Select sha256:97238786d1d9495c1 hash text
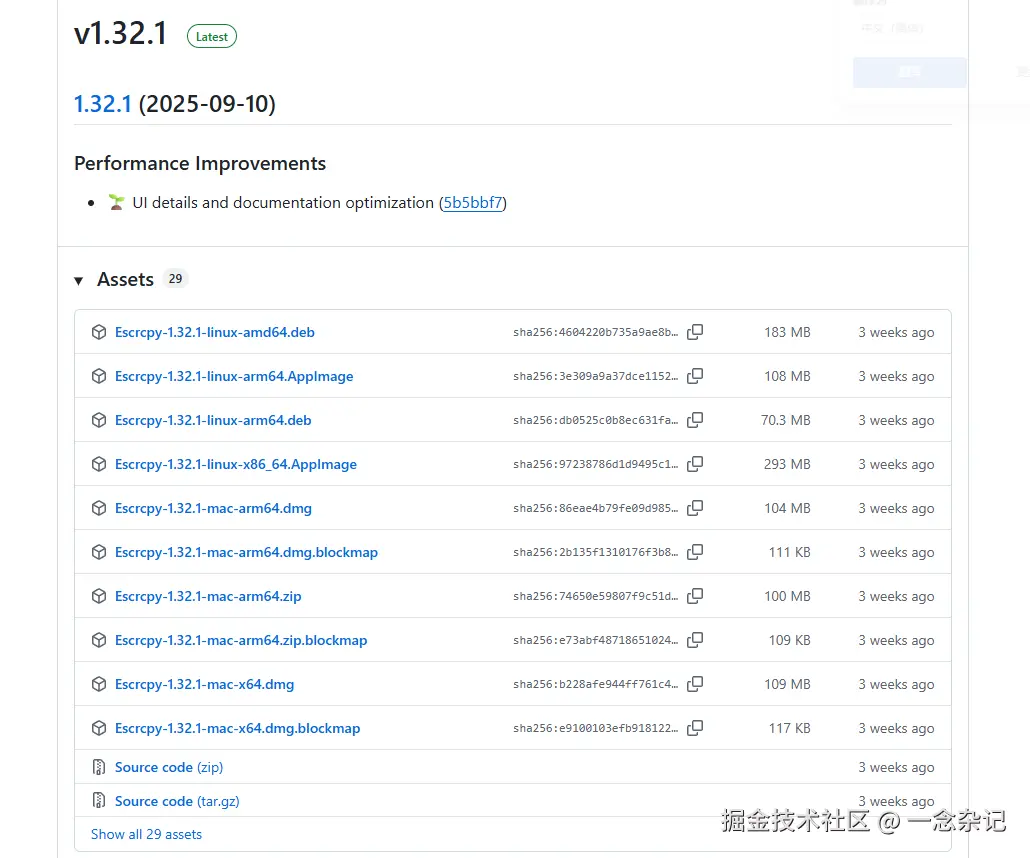The height and width of the screenshot is (858, 1030). click(x=595, y=464)
